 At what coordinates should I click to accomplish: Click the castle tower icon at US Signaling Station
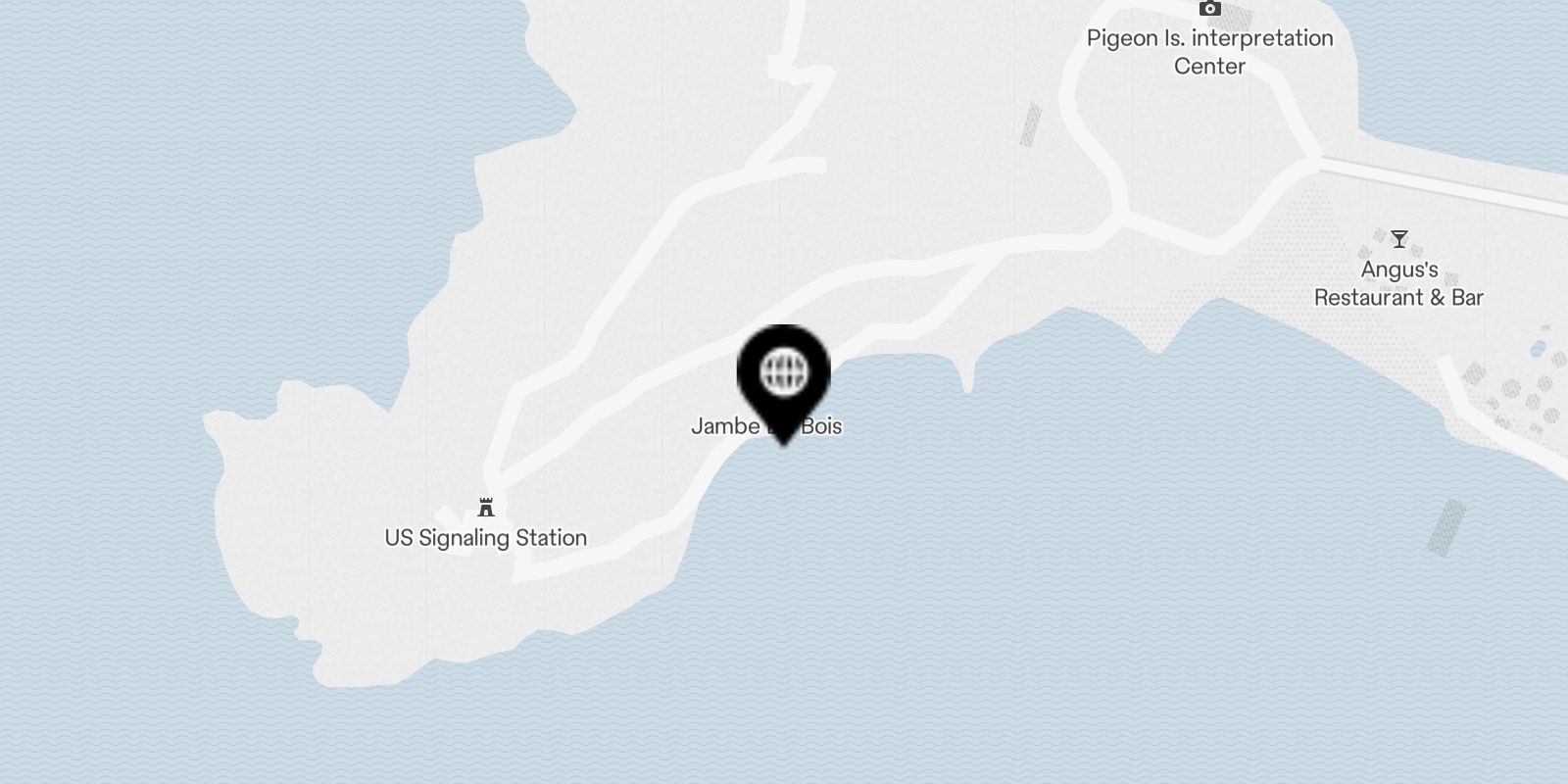486,508
